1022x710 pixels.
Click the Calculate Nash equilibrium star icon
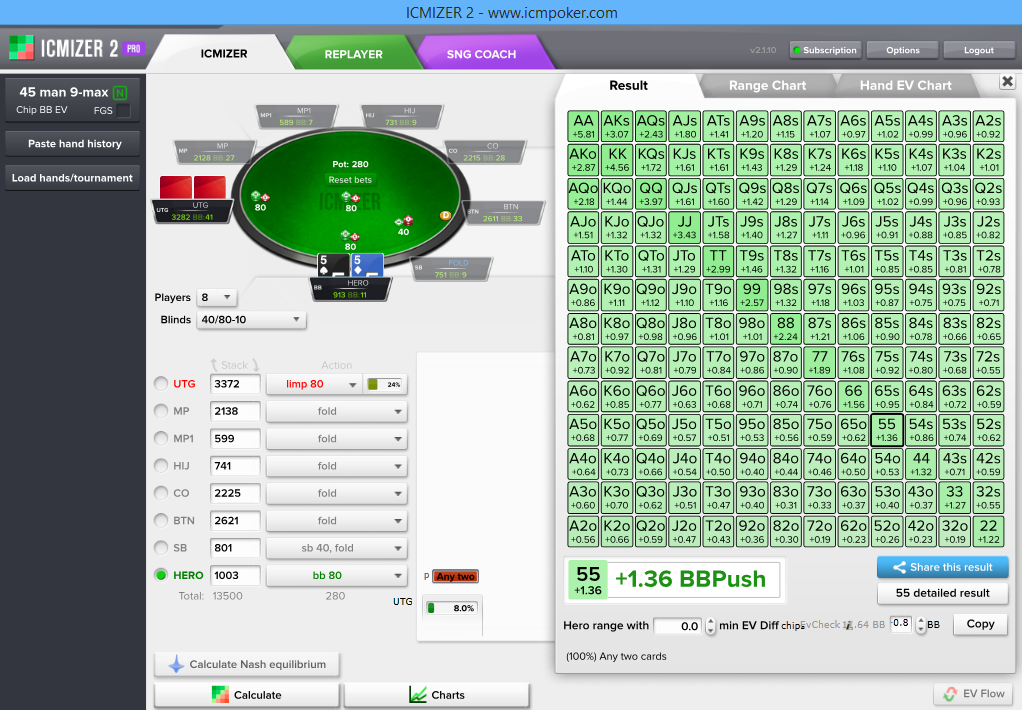[176, 664]
